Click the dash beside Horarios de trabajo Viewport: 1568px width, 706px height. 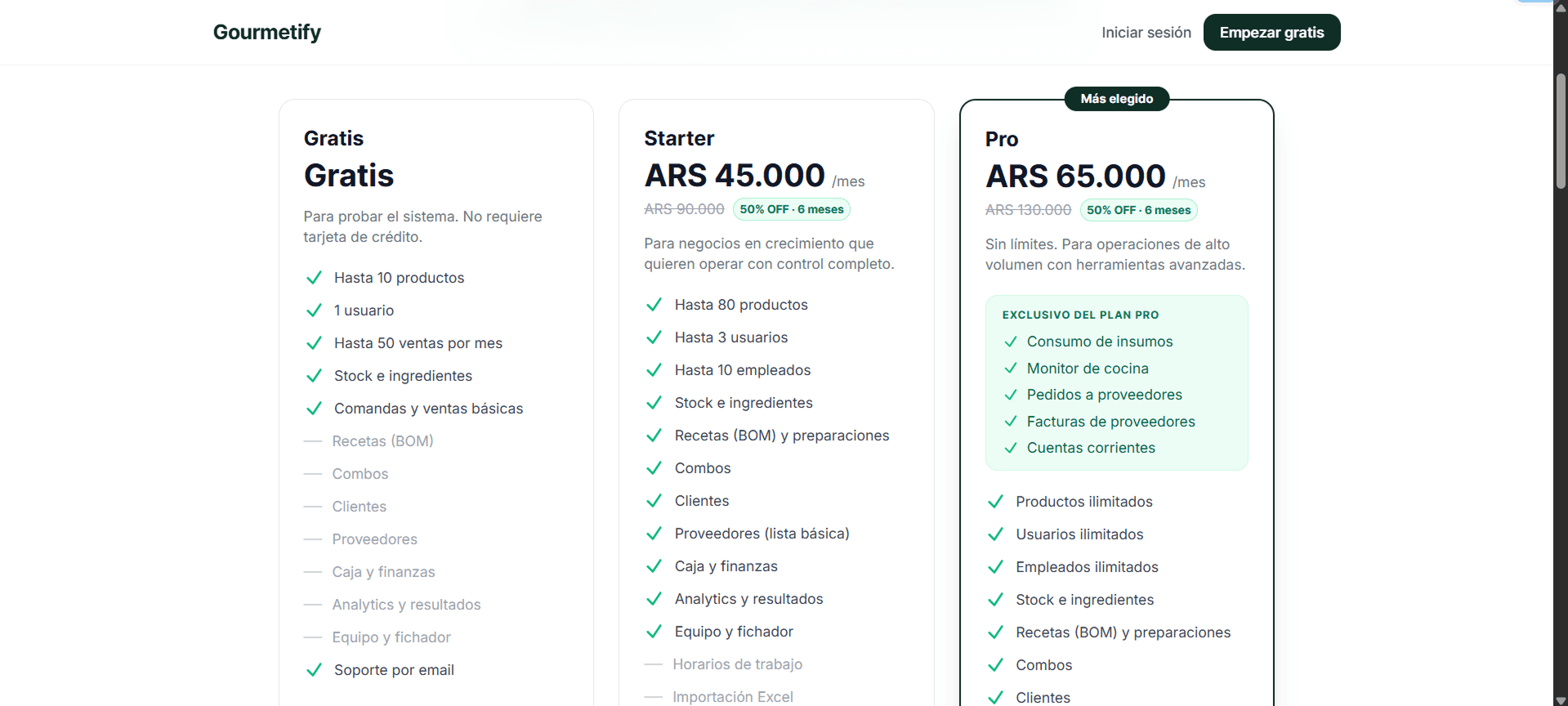(654, 664)
